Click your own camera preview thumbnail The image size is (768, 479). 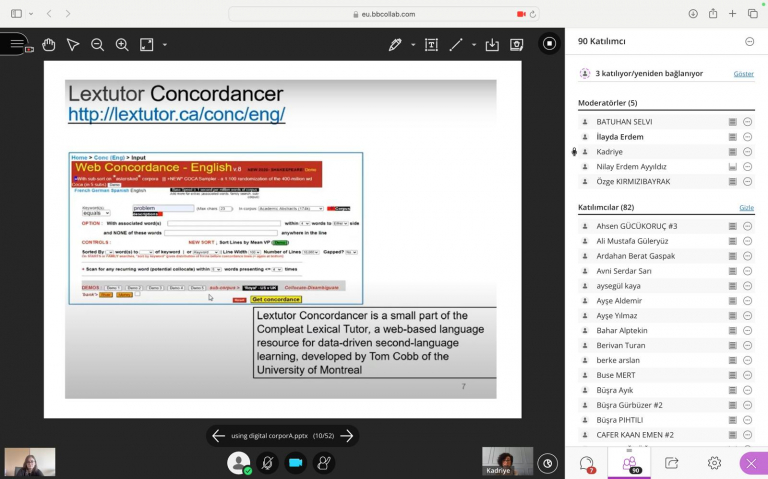click(30, 462)
